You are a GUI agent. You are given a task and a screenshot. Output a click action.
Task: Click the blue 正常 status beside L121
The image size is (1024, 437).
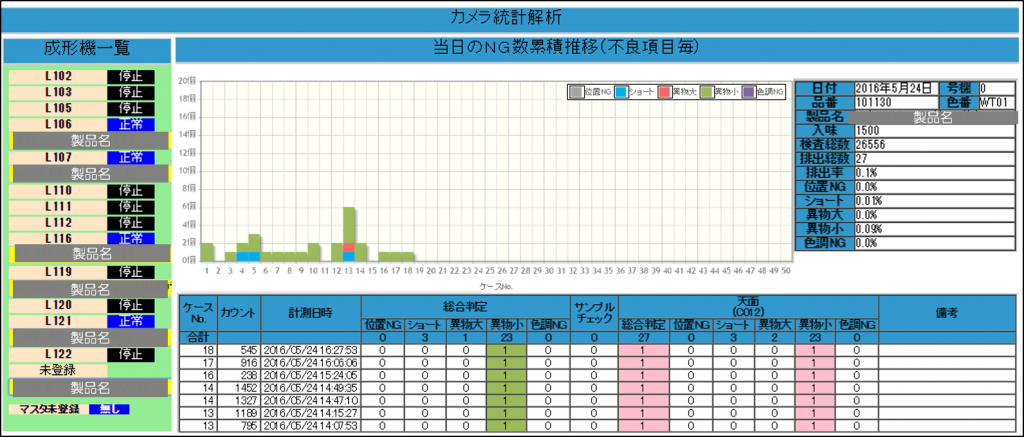(x=131, y=320)
